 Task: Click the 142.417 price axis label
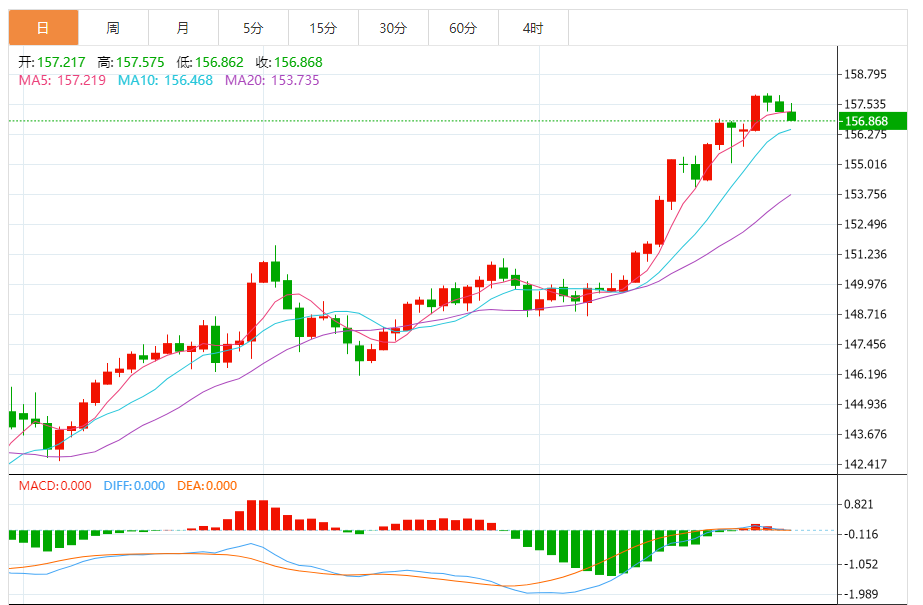pos(865,464)
